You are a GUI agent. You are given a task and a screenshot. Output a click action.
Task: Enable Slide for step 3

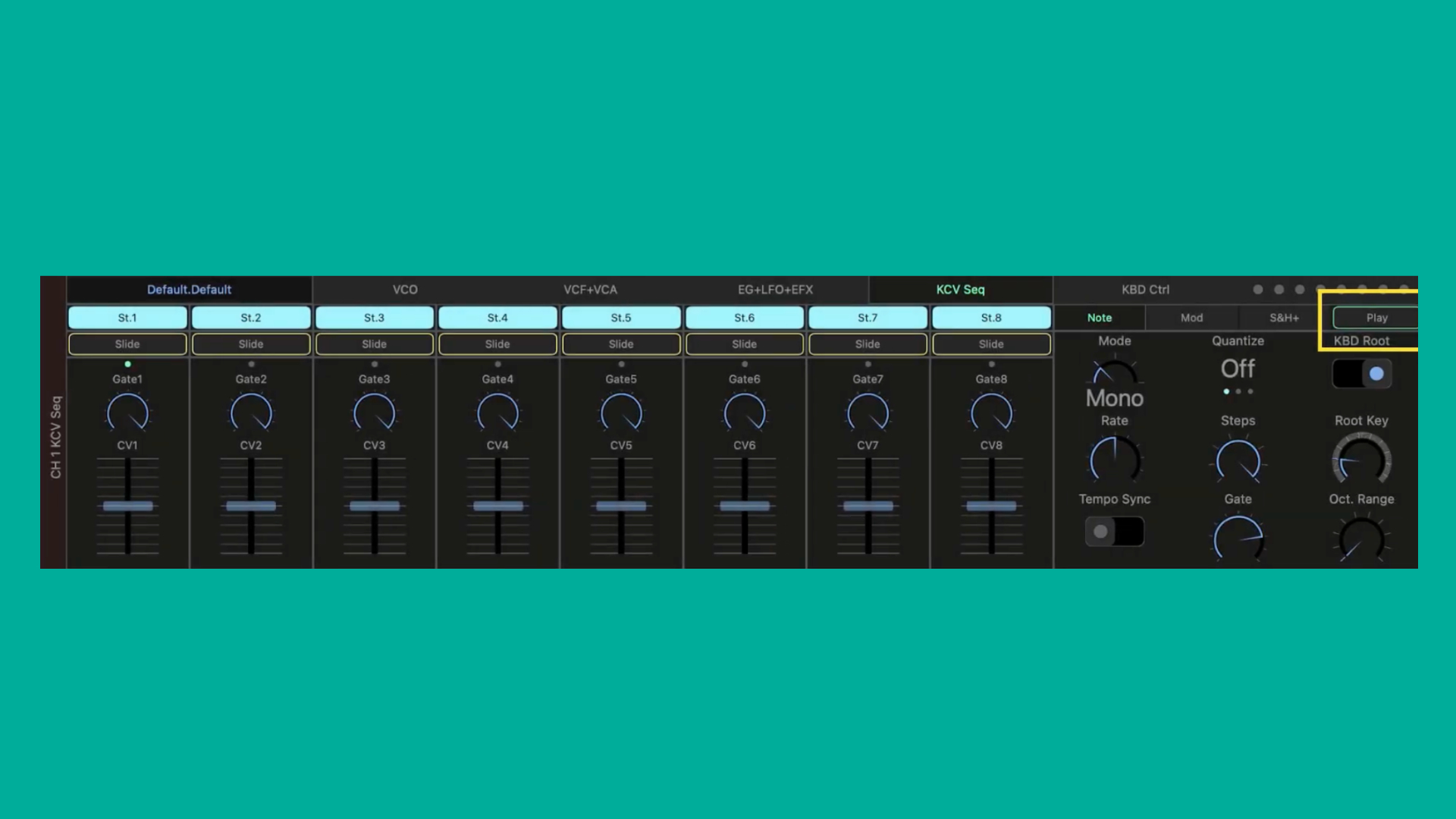click(x=374, y=344)
